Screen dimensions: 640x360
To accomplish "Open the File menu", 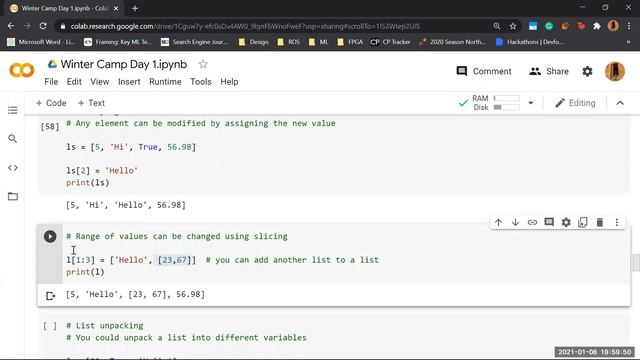I will click(51, 82).
